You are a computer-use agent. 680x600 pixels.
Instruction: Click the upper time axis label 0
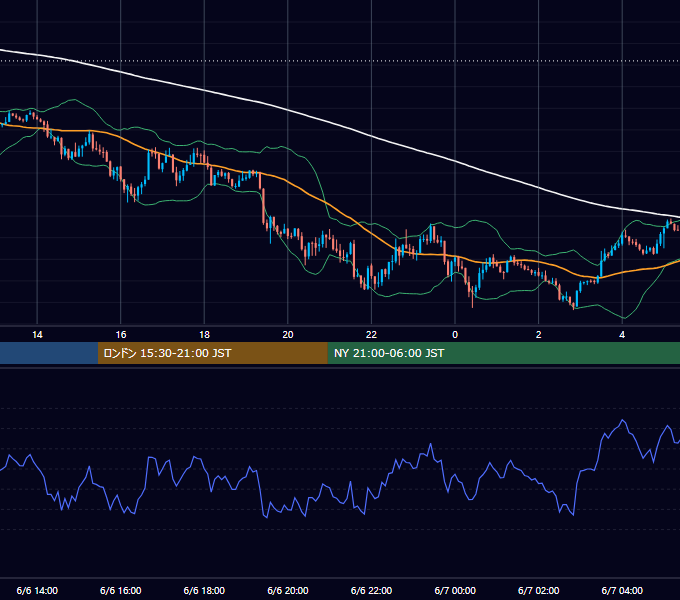pos(455,335)
